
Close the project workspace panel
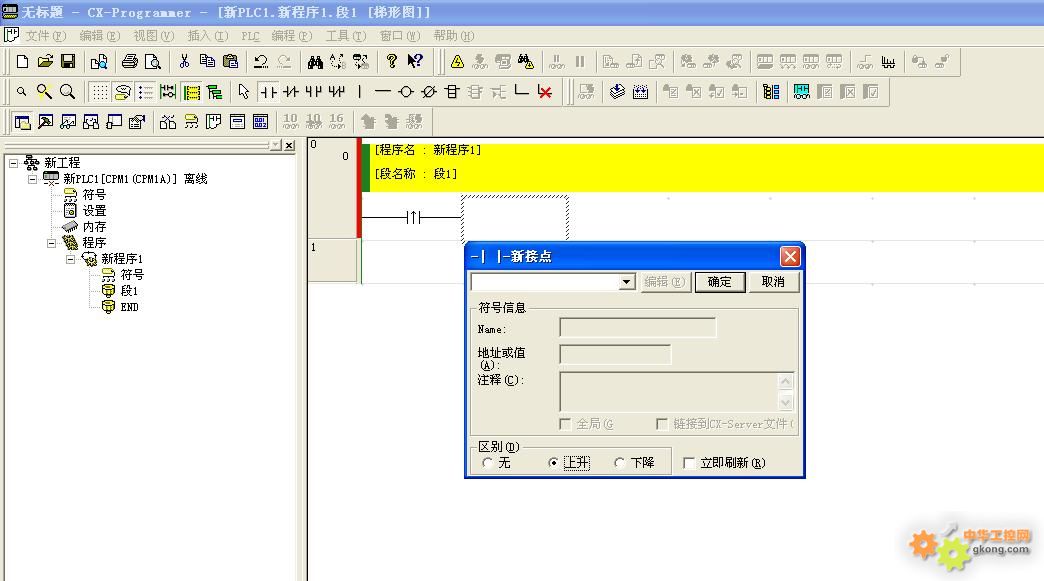pyautogui.click(x=289, y=145)
